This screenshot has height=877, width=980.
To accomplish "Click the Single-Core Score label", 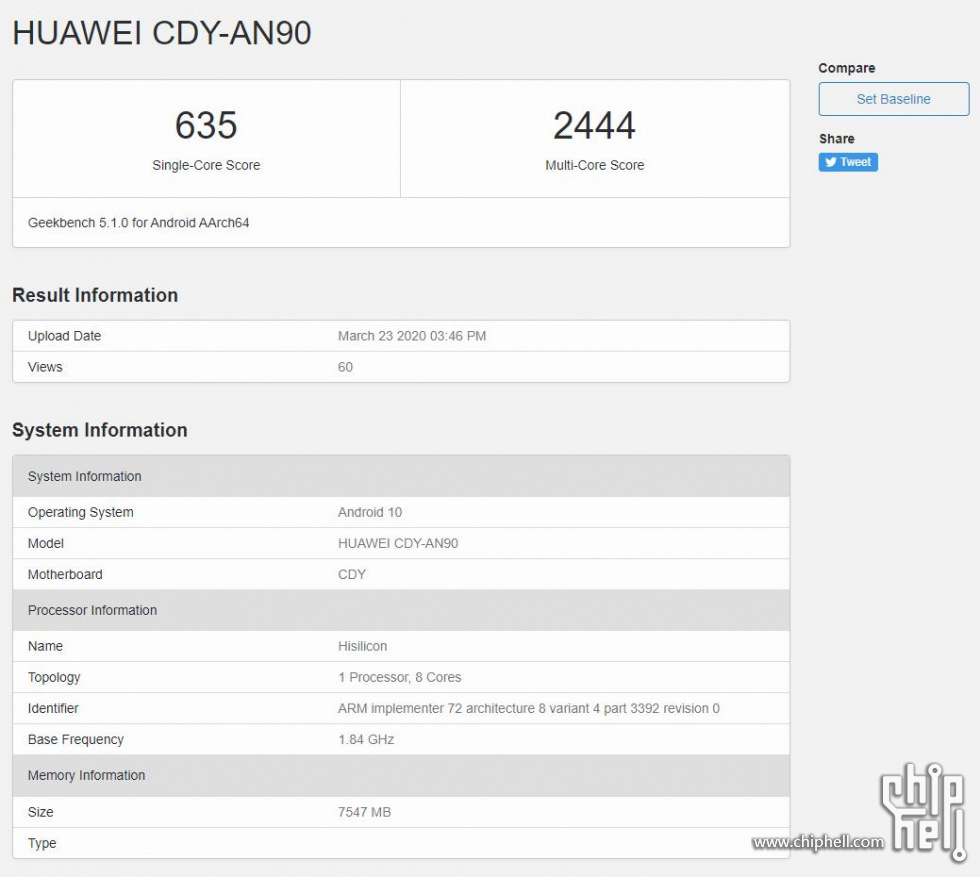I will [x=206, y=165].
